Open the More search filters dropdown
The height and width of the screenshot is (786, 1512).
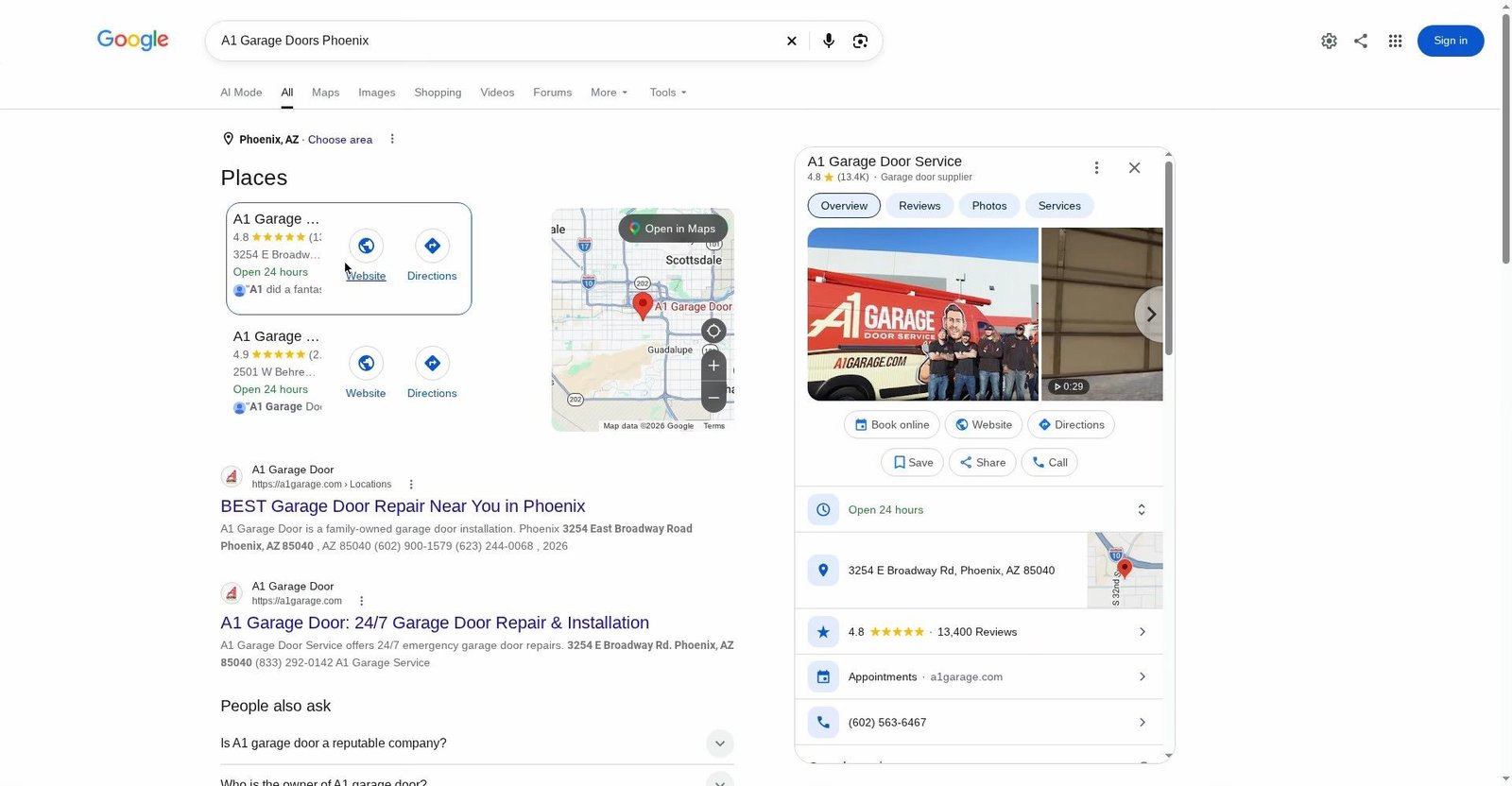609,93
